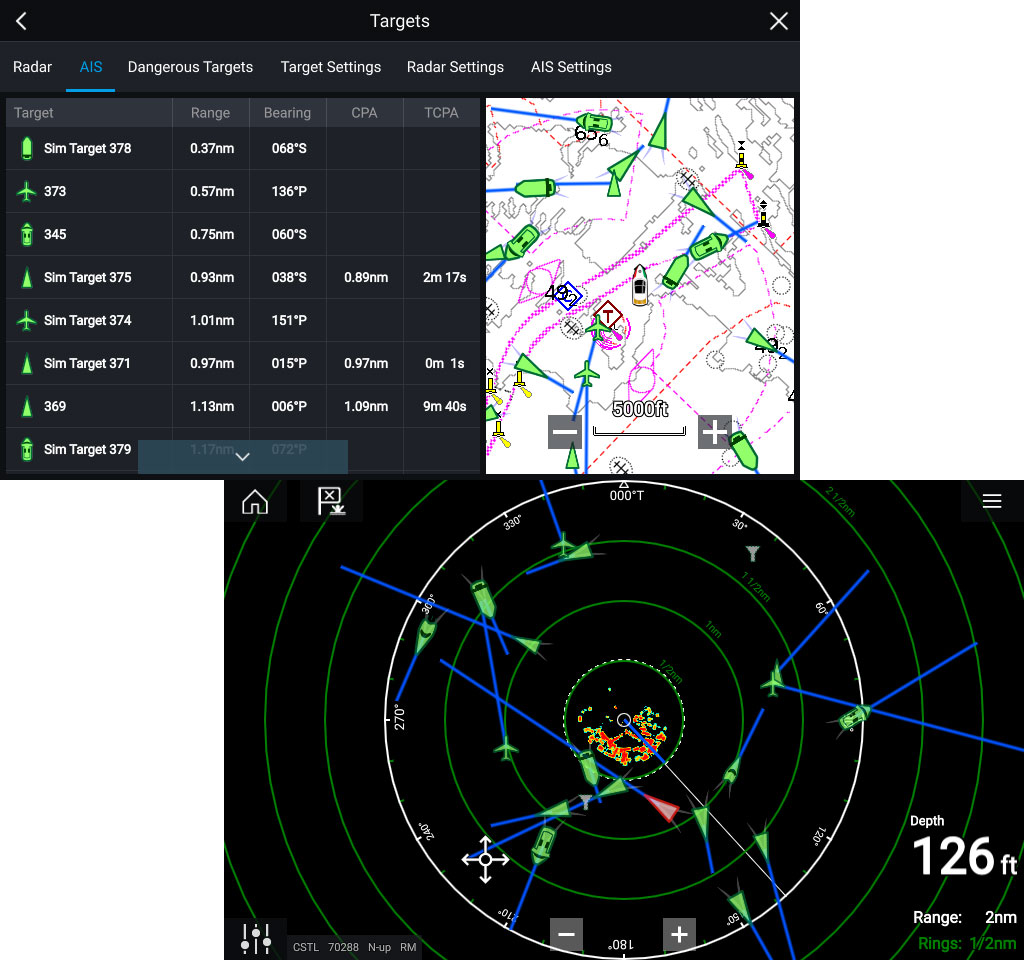The width and height of the screenshot is (1024, 960).
Task: Click the aircraft icon for Sim Target 374
Action: 27,320
